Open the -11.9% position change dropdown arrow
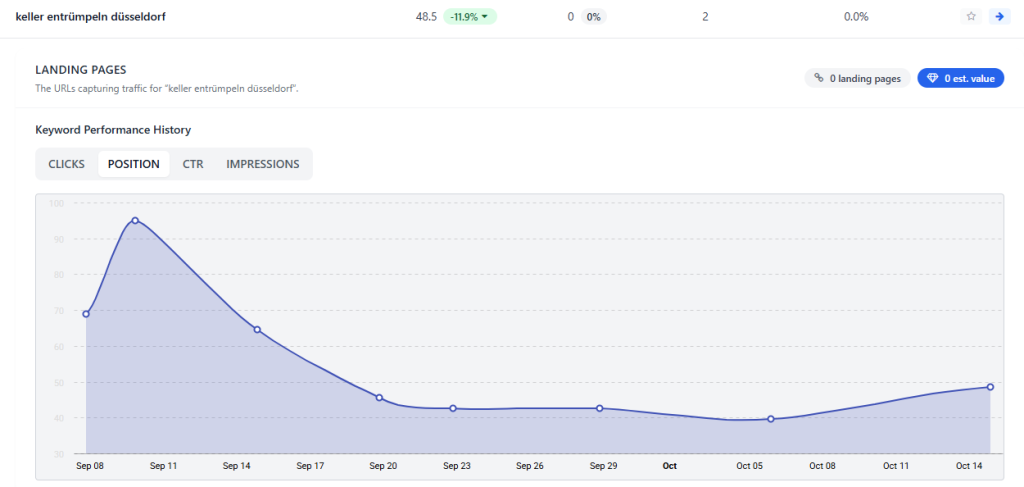Viewport: 1024px width, 487px height. pos(485,17)
